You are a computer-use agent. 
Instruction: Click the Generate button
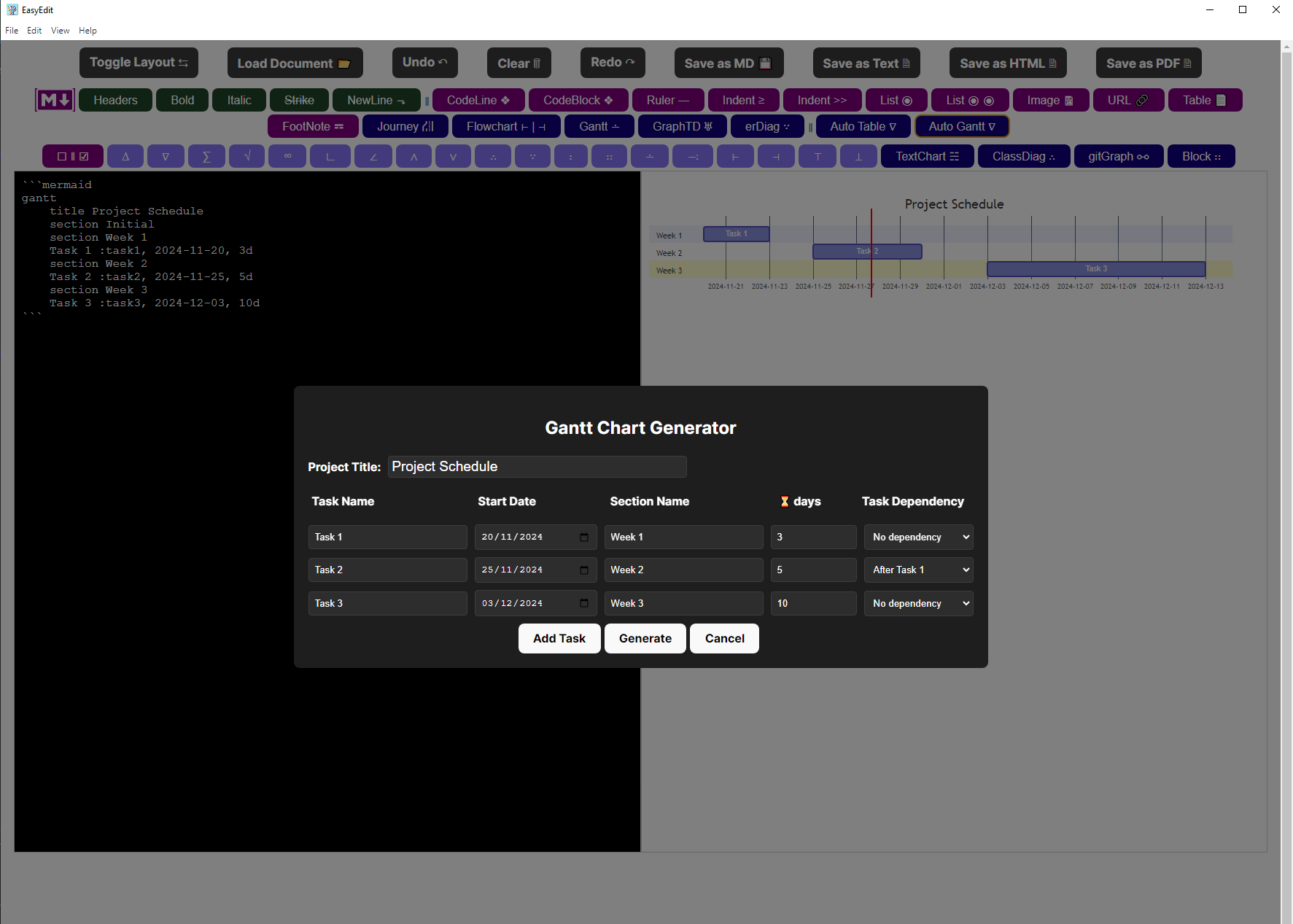pos(645,638)
